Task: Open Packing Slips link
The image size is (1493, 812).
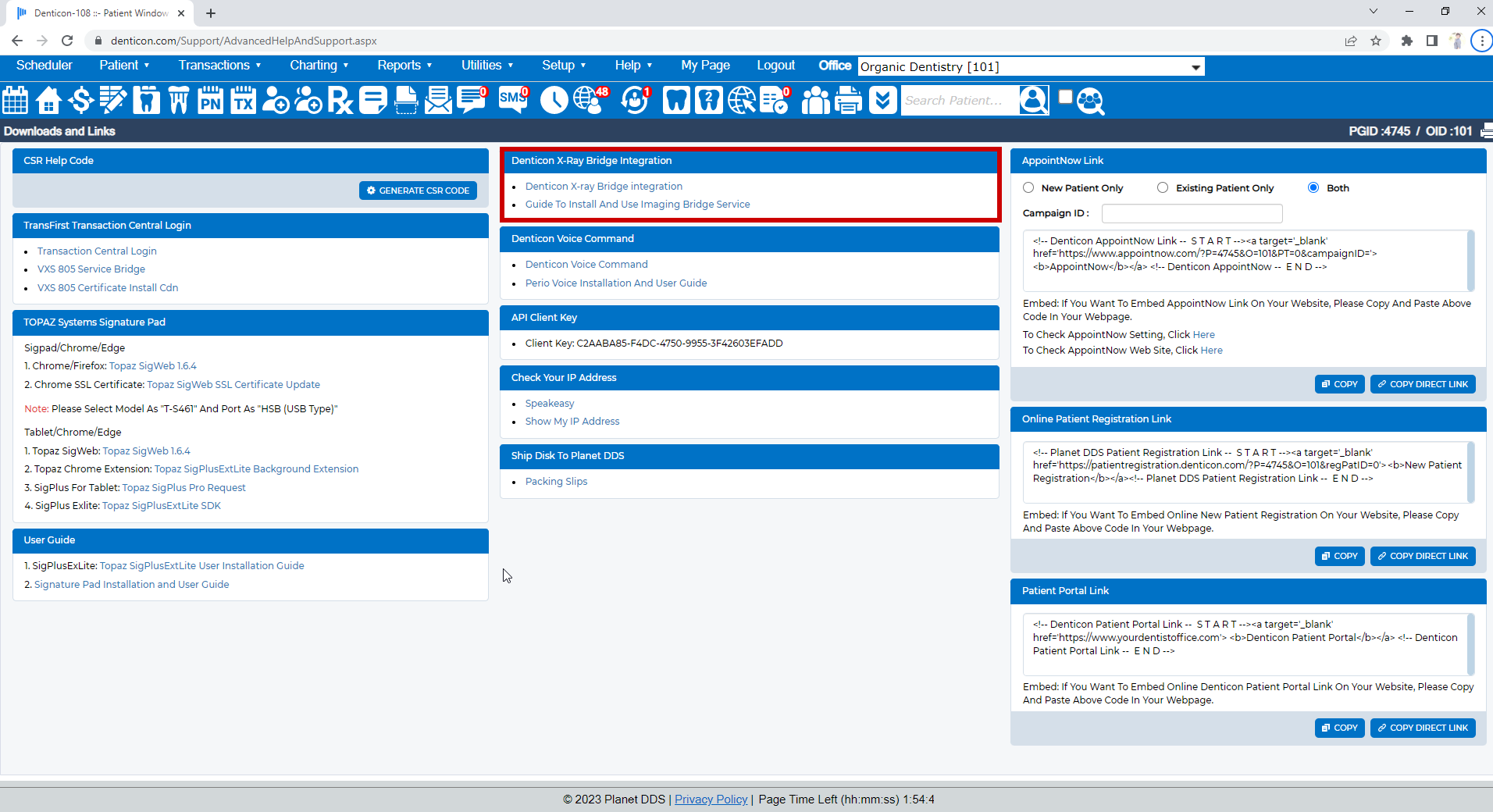Action: [556, 481]
